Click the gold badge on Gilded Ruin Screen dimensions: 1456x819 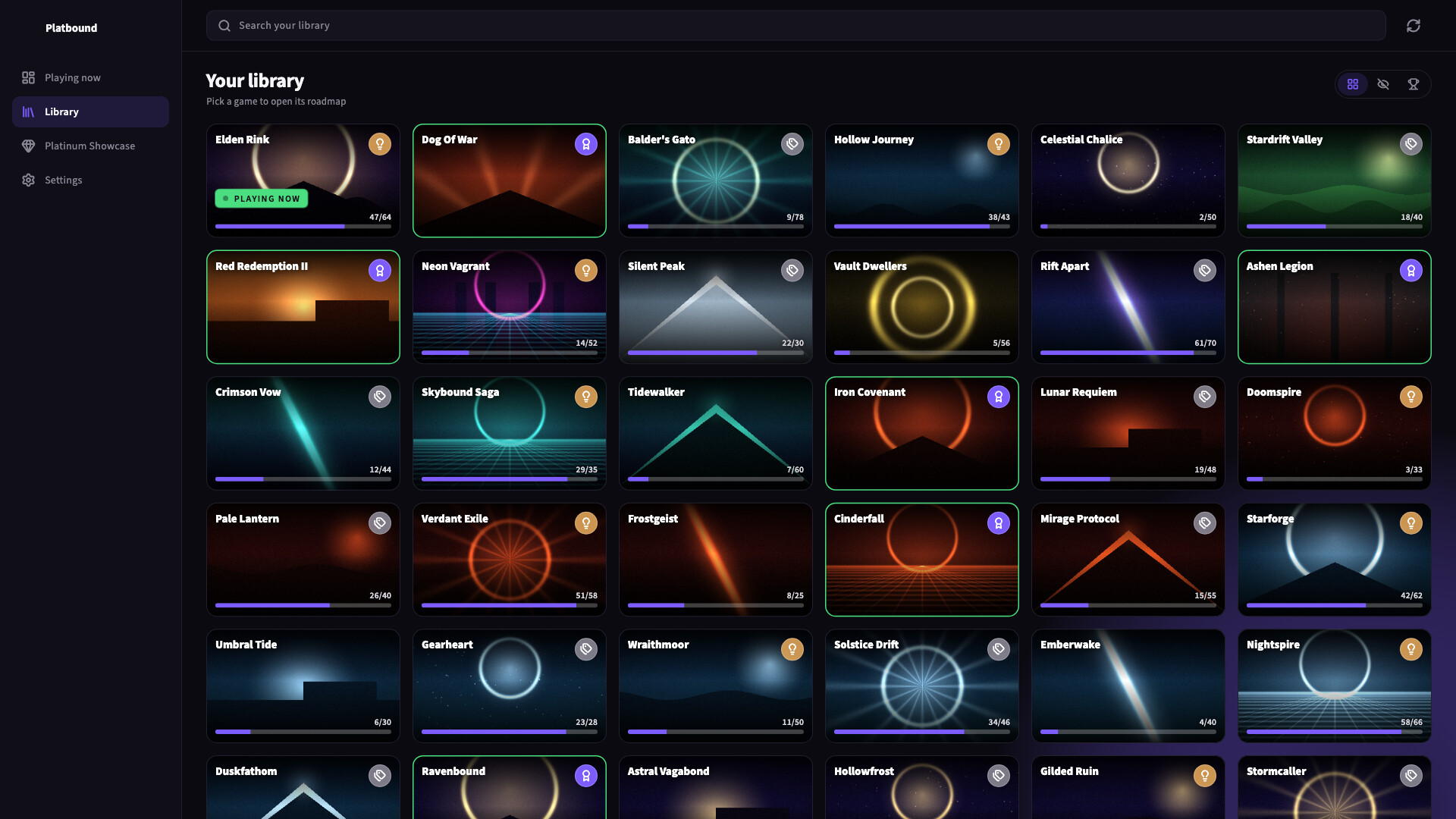[x=1205, y=776]
